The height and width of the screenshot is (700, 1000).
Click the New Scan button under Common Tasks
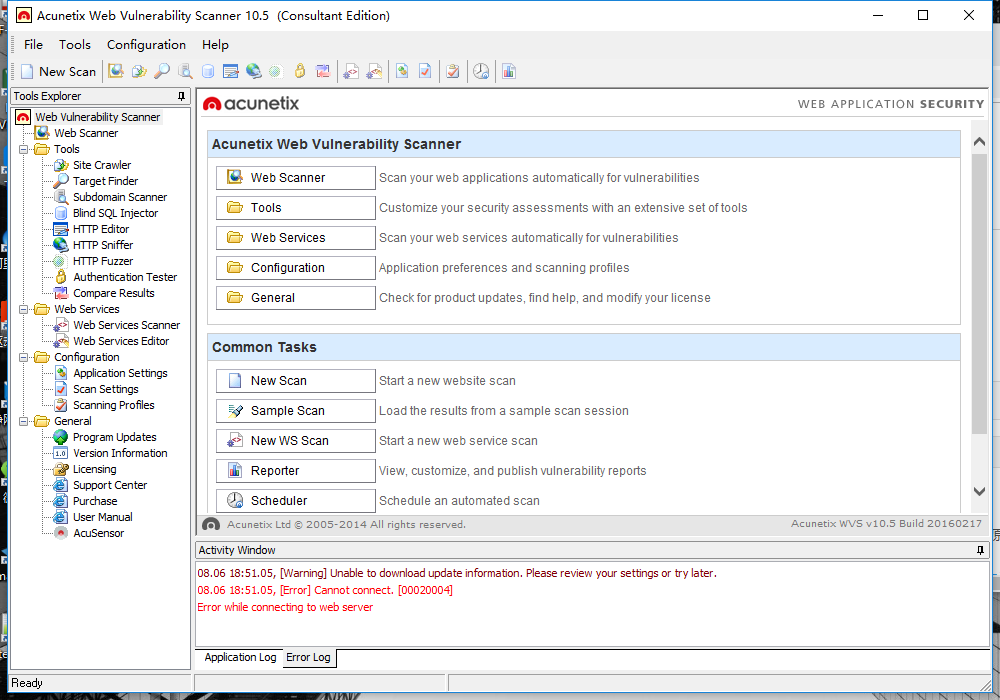(295, 381)
